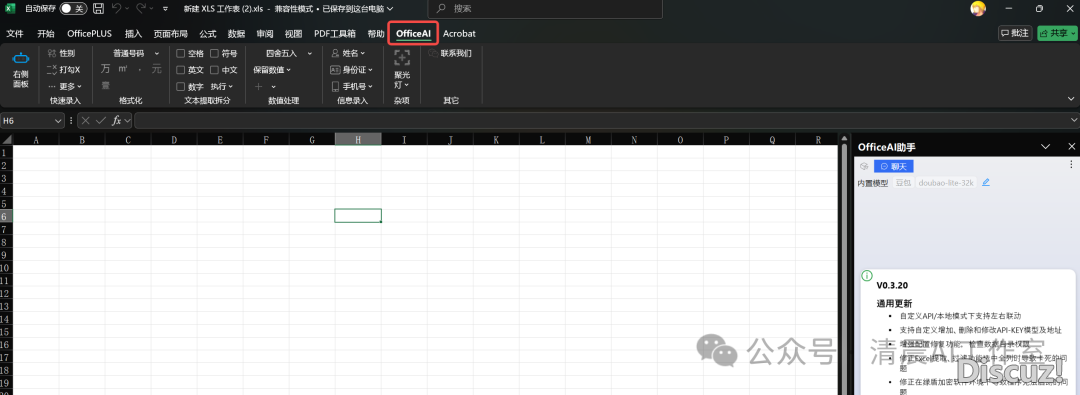The height and width of the screenshot is (395, 1080).
Task: Click the 批注 comments button
Action: click(1015, 33)
